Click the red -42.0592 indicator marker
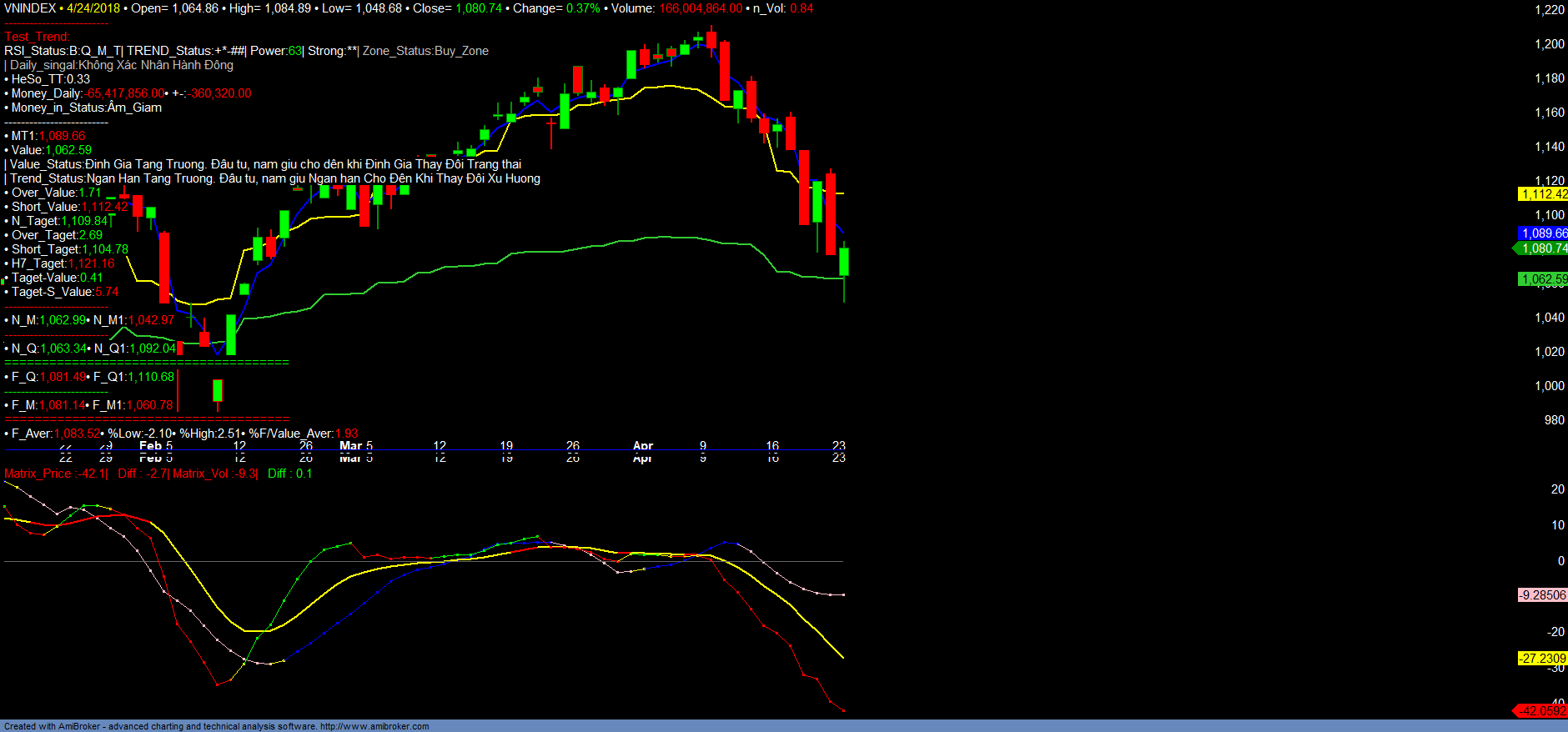 point(1541,711)
